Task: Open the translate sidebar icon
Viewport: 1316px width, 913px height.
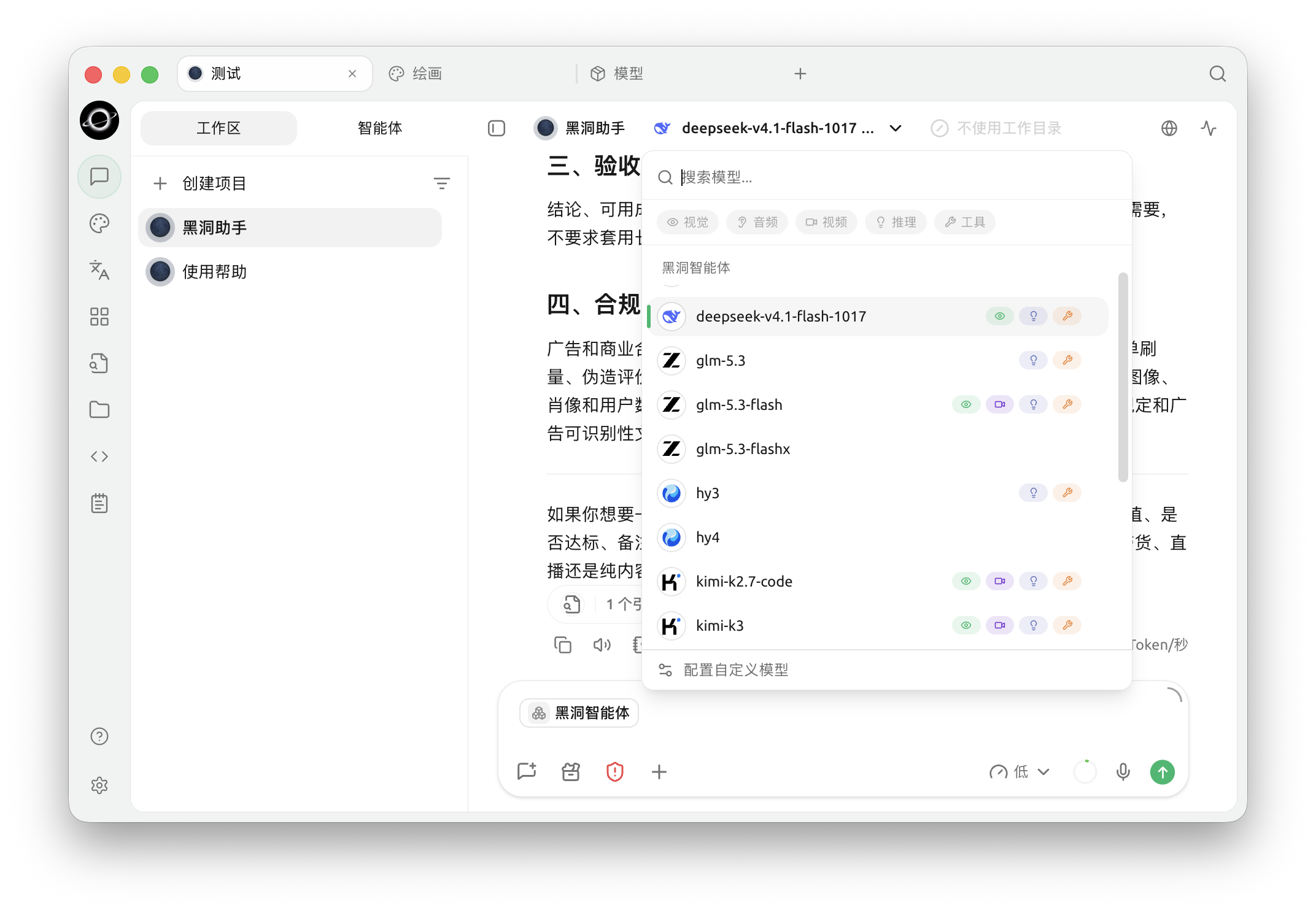Action: click(x=99, y=270)
